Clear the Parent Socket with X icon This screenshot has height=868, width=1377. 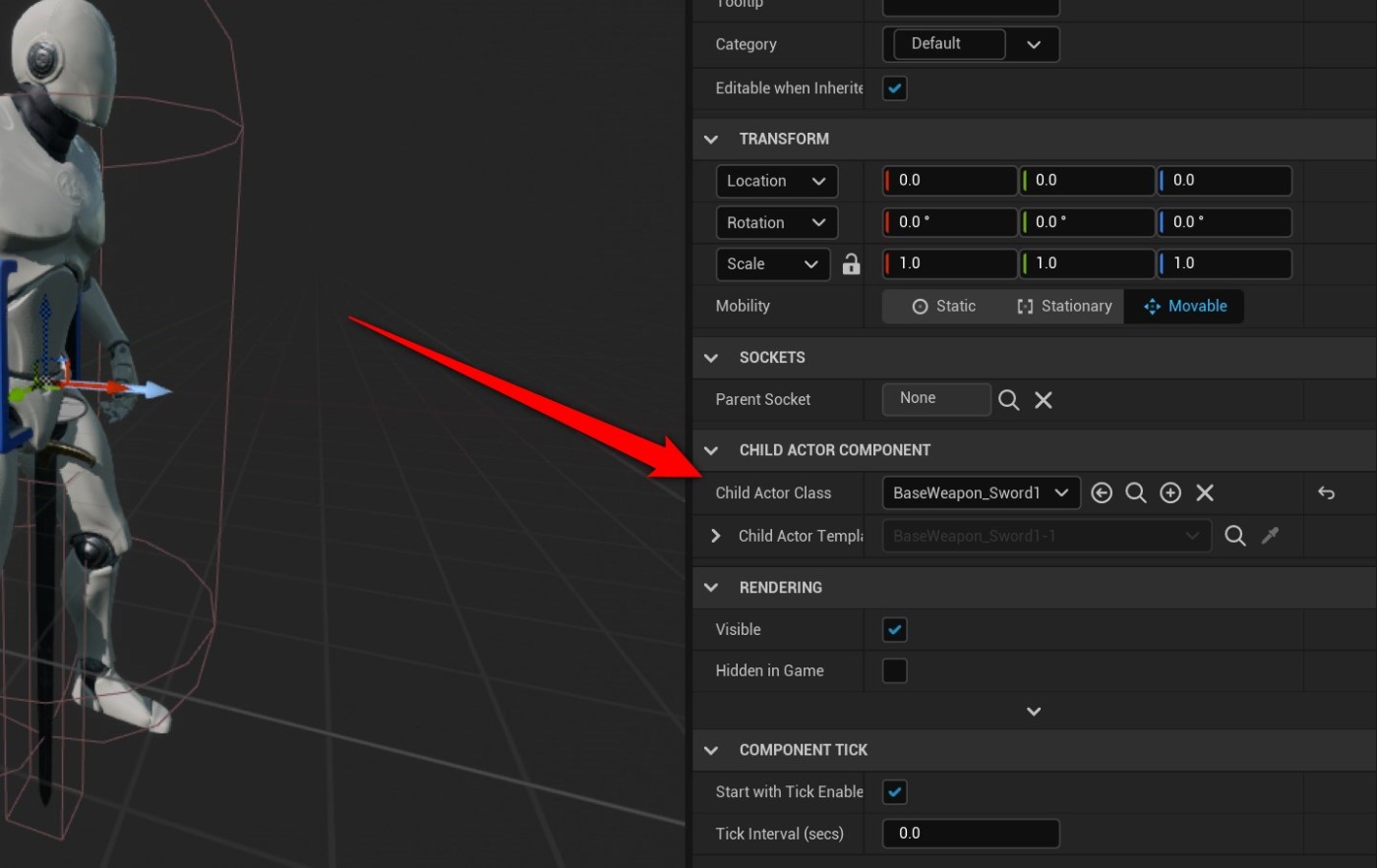coord(1043,399)
